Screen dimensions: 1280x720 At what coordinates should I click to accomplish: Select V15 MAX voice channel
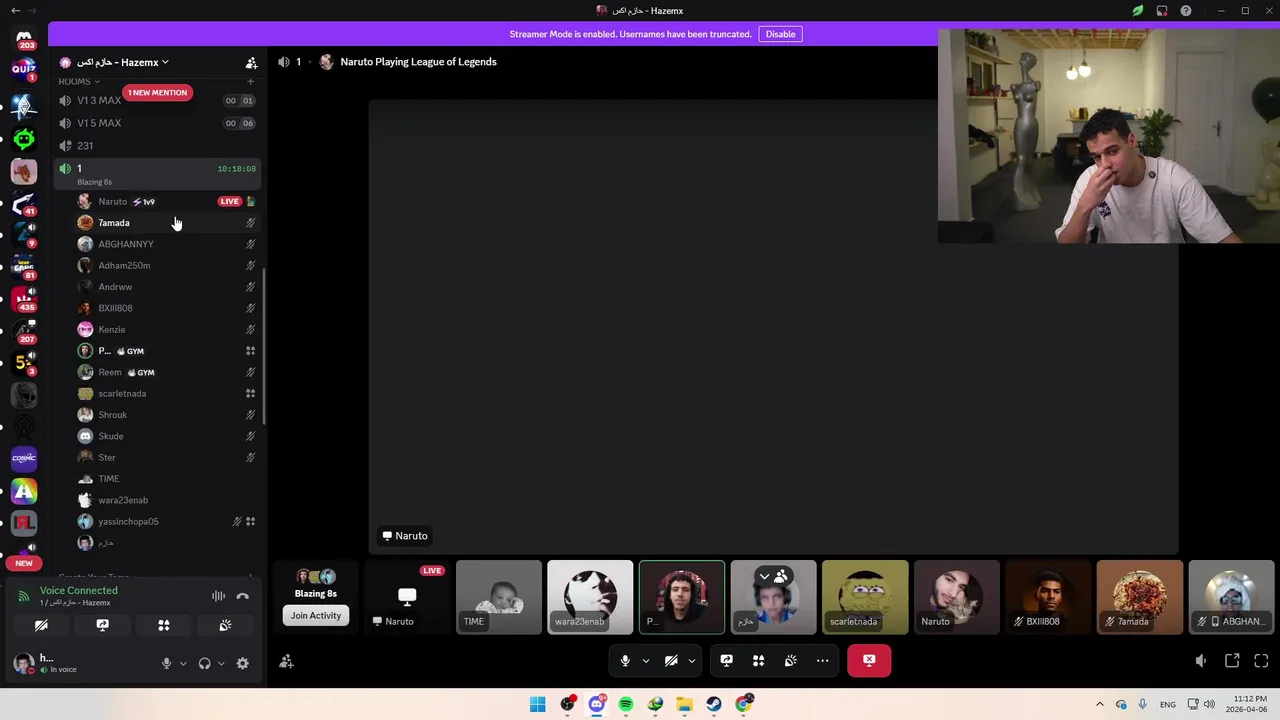coord(157,123)
